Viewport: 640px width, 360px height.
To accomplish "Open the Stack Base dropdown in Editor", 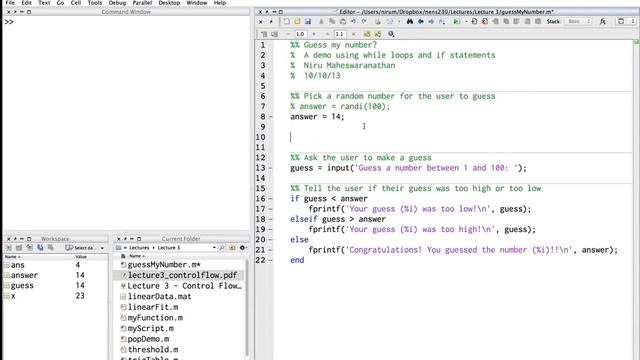I will coord(578,22).
